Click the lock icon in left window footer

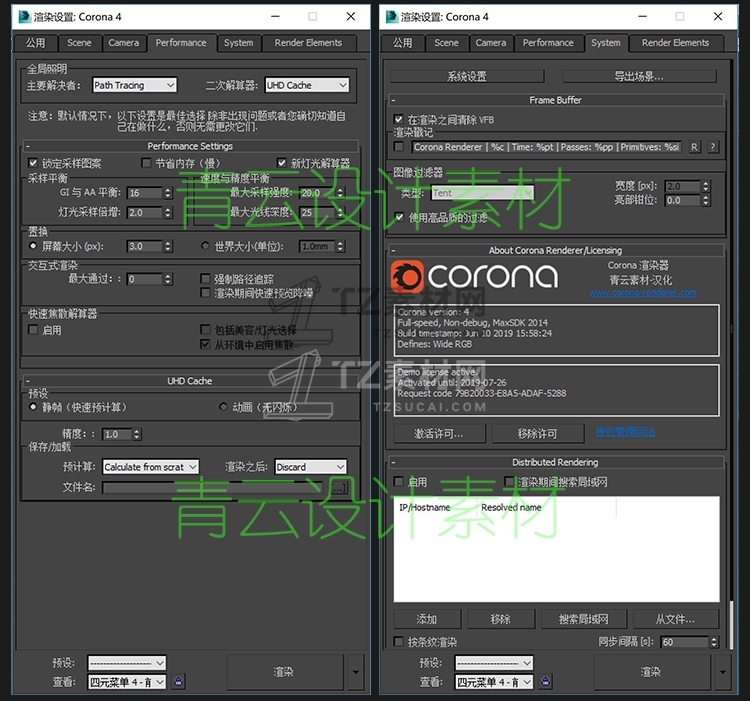[x=178, y=681]
